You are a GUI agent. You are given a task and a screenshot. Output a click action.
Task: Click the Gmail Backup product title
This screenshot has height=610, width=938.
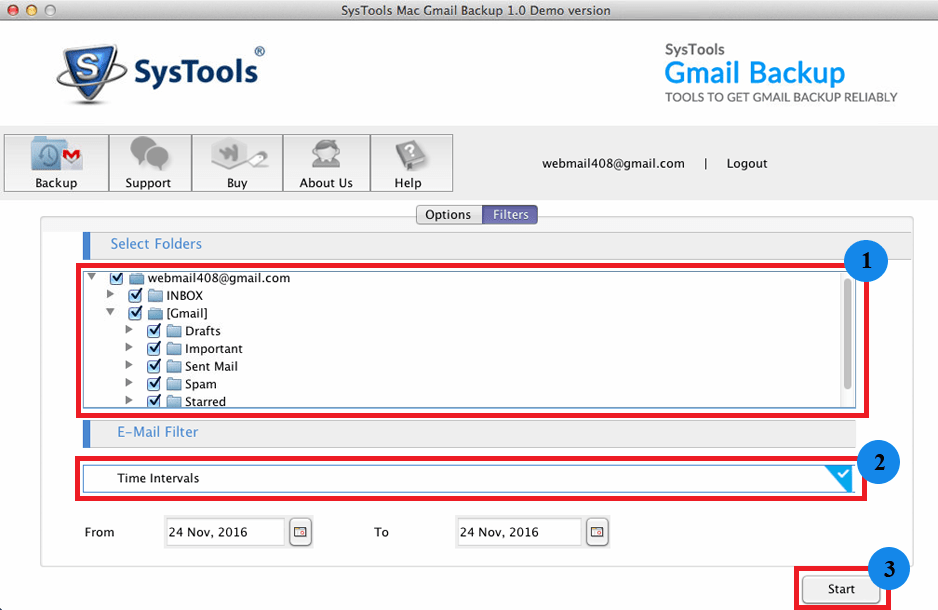754,73
